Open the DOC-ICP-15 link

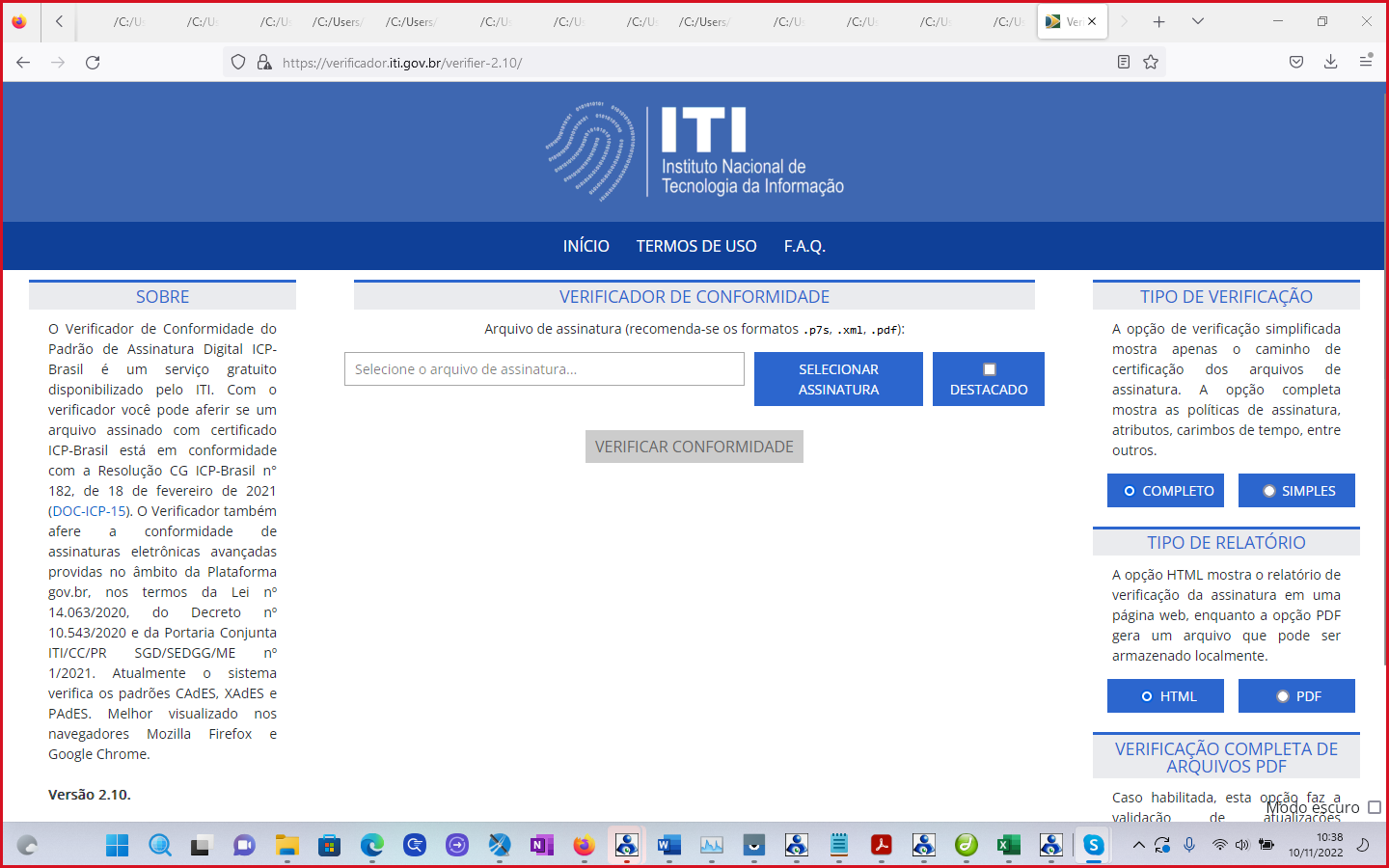pos(89,511)
